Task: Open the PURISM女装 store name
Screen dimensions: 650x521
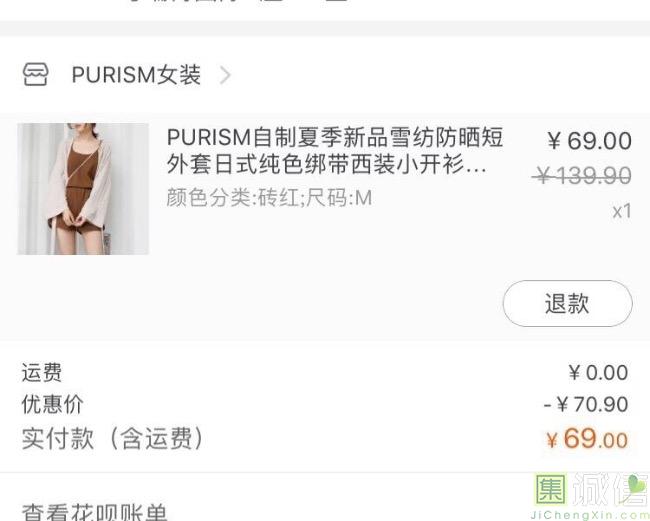Action: pyautogui.click(x=136, y=75)
